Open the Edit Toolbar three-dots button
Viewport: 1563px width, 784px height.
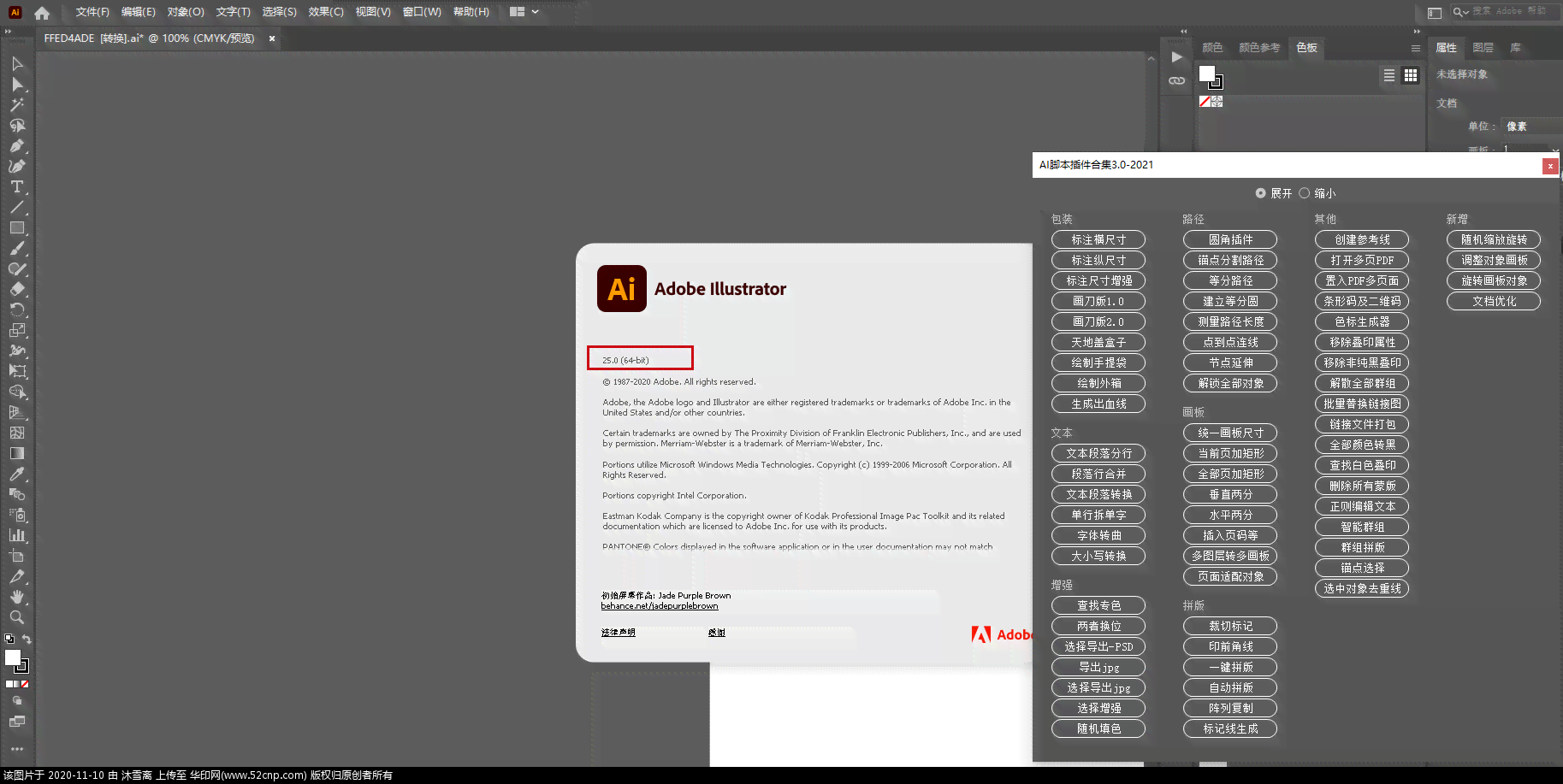tap(17, 749)
